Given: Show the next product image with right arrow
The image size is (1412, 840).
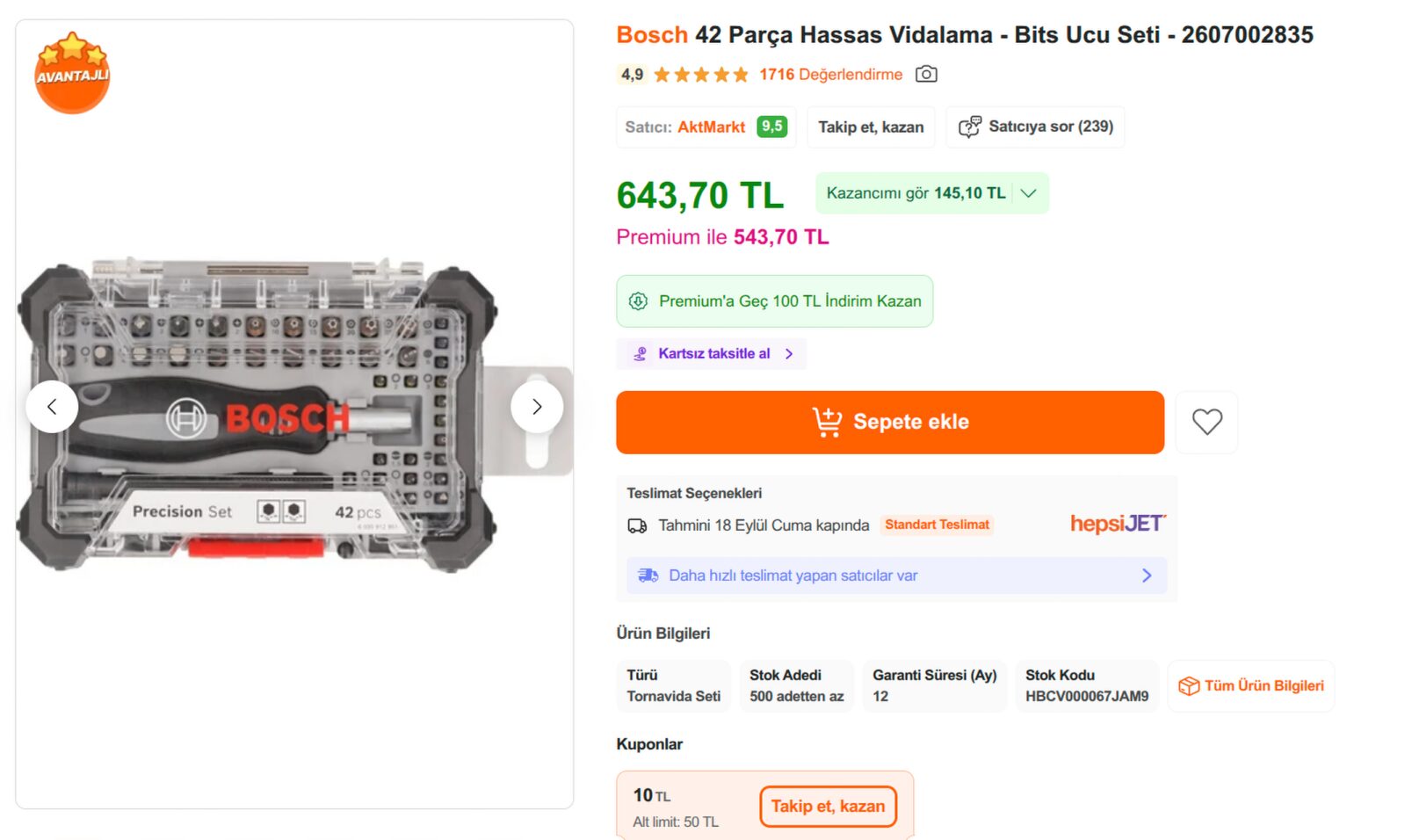Looking at the screenshot, I should click(x=537, y=407).
